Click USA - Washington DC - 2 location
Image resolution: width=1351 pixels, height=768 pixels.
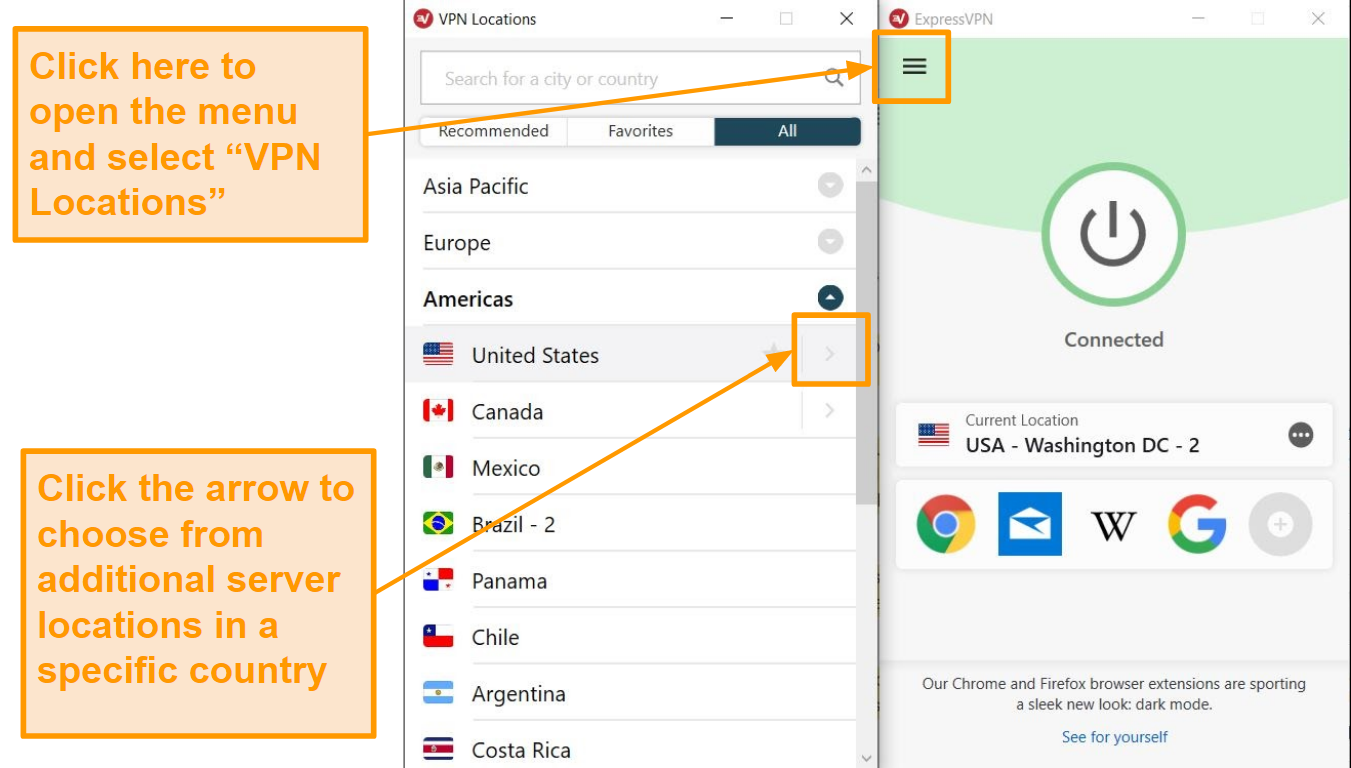pyautogui.click(x=1082, y=446)
